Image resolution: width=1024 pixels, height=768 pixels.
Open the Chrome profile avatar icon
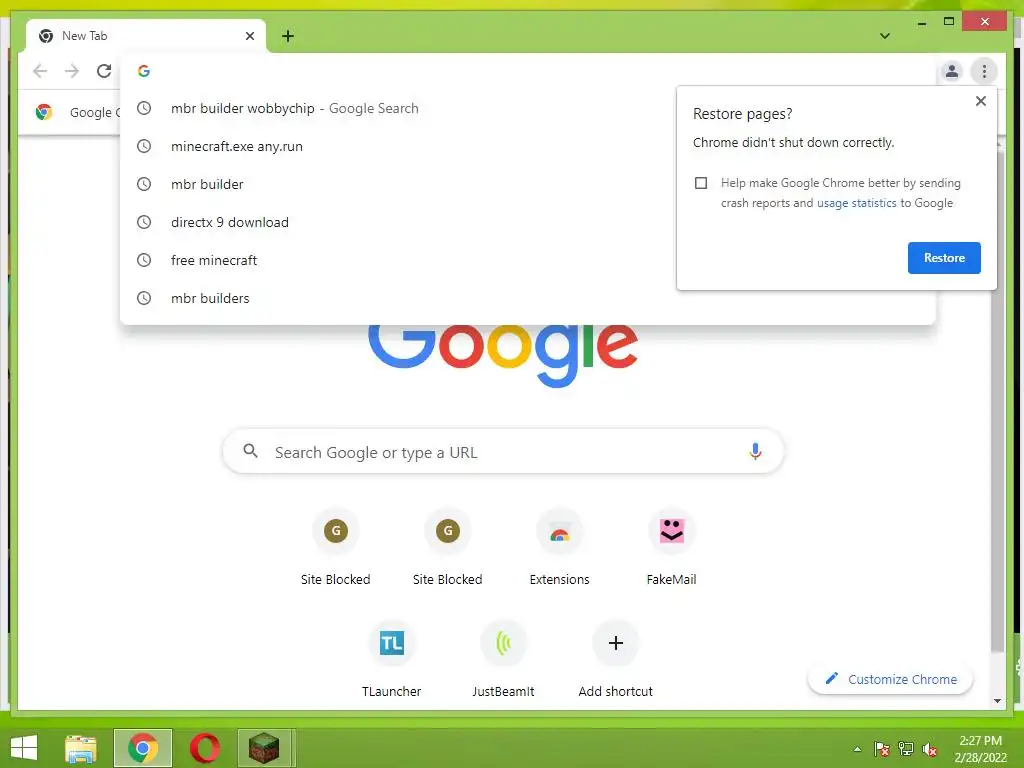[x=952, y=71]
